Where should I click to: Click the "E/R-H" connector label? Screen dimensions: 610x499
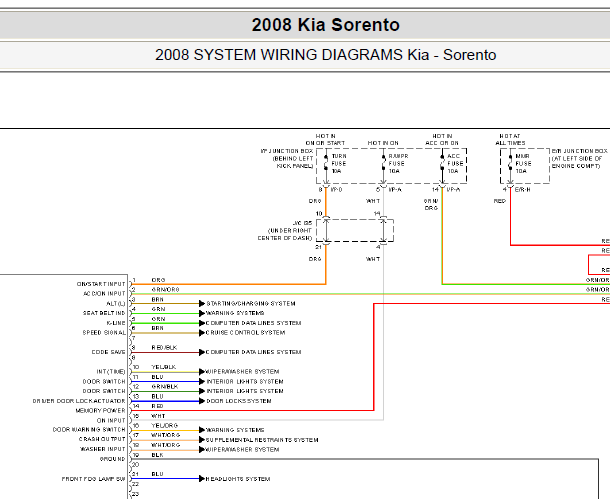pyautogui.click(x=522, y=190)
